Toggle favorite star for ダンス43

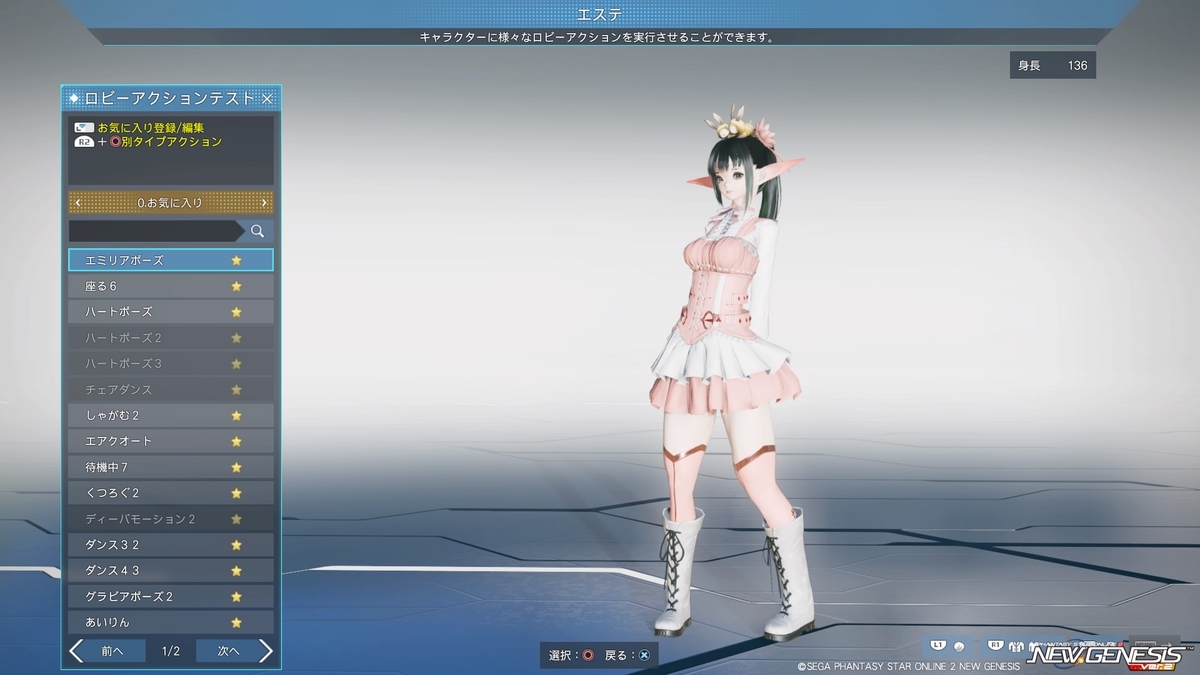[x=236, y=571]
